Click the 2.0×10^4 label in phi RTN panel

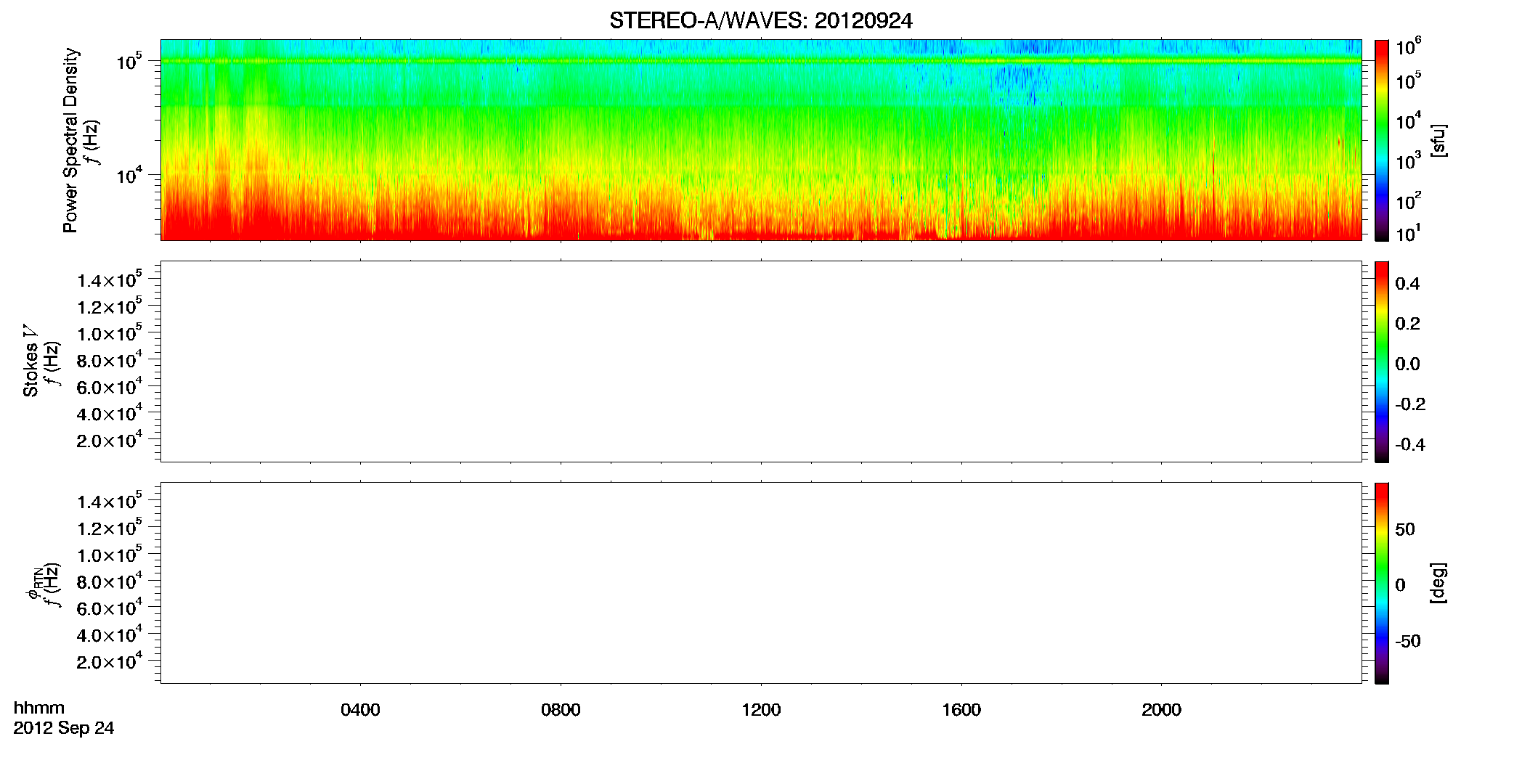pos(110,661)
